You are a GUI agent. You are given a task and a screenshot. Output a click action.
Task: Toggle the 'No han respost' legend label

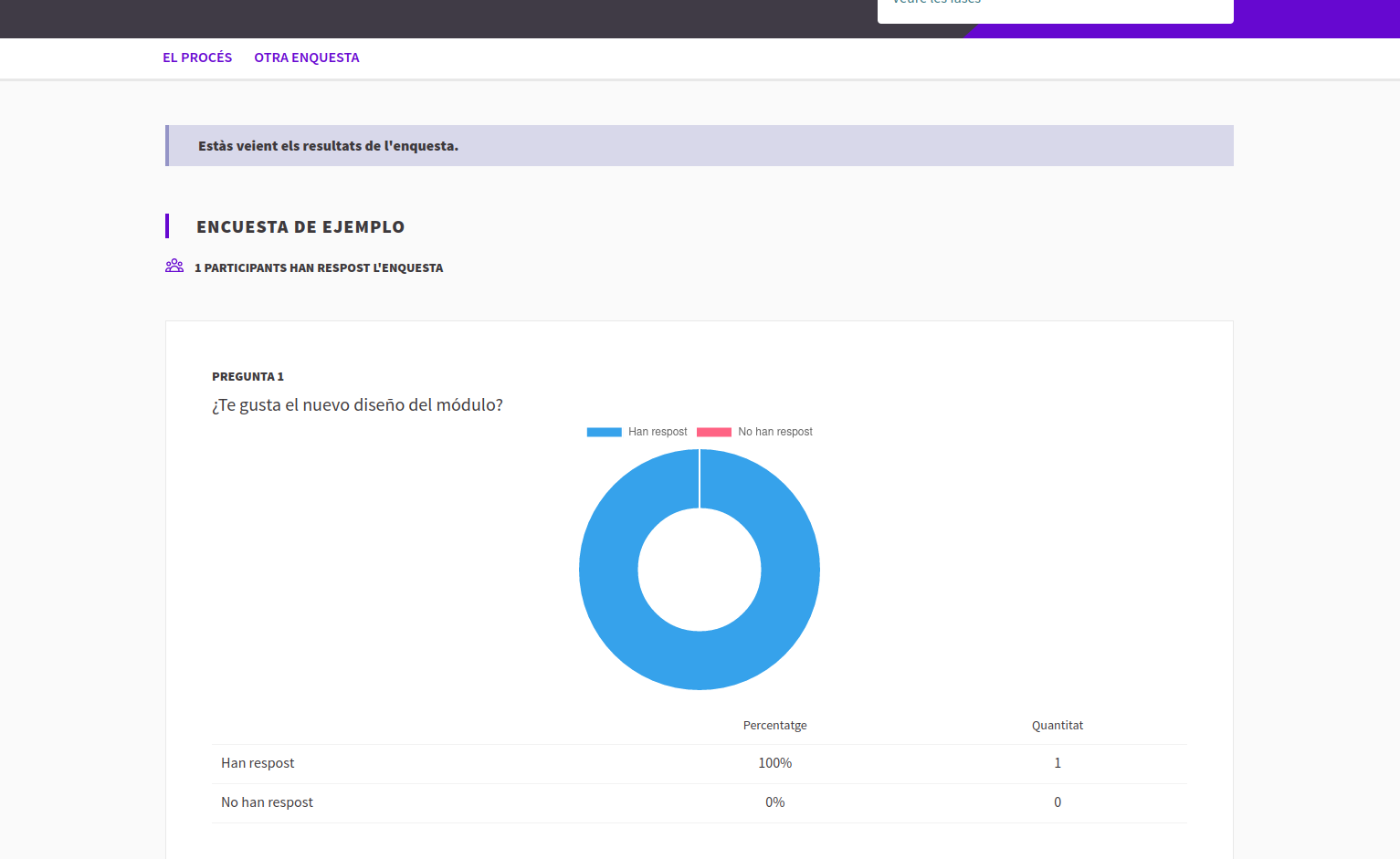[x=775, y=432]
